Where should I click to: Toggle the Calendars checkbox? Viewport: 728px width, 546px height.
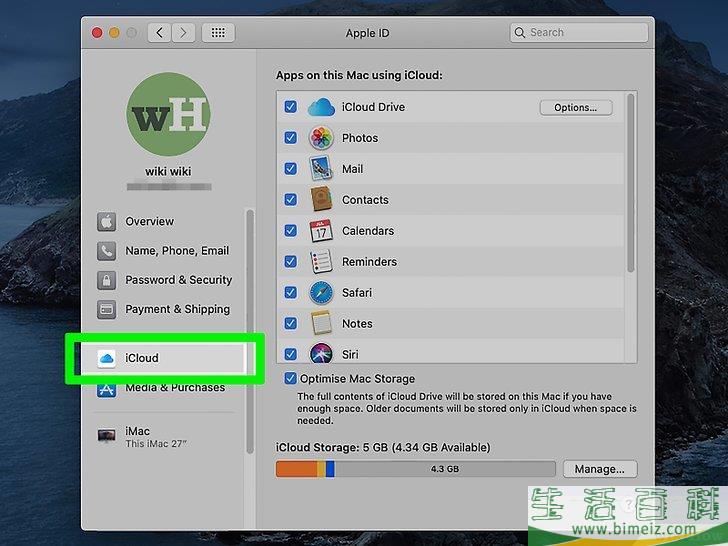point(290,231)
